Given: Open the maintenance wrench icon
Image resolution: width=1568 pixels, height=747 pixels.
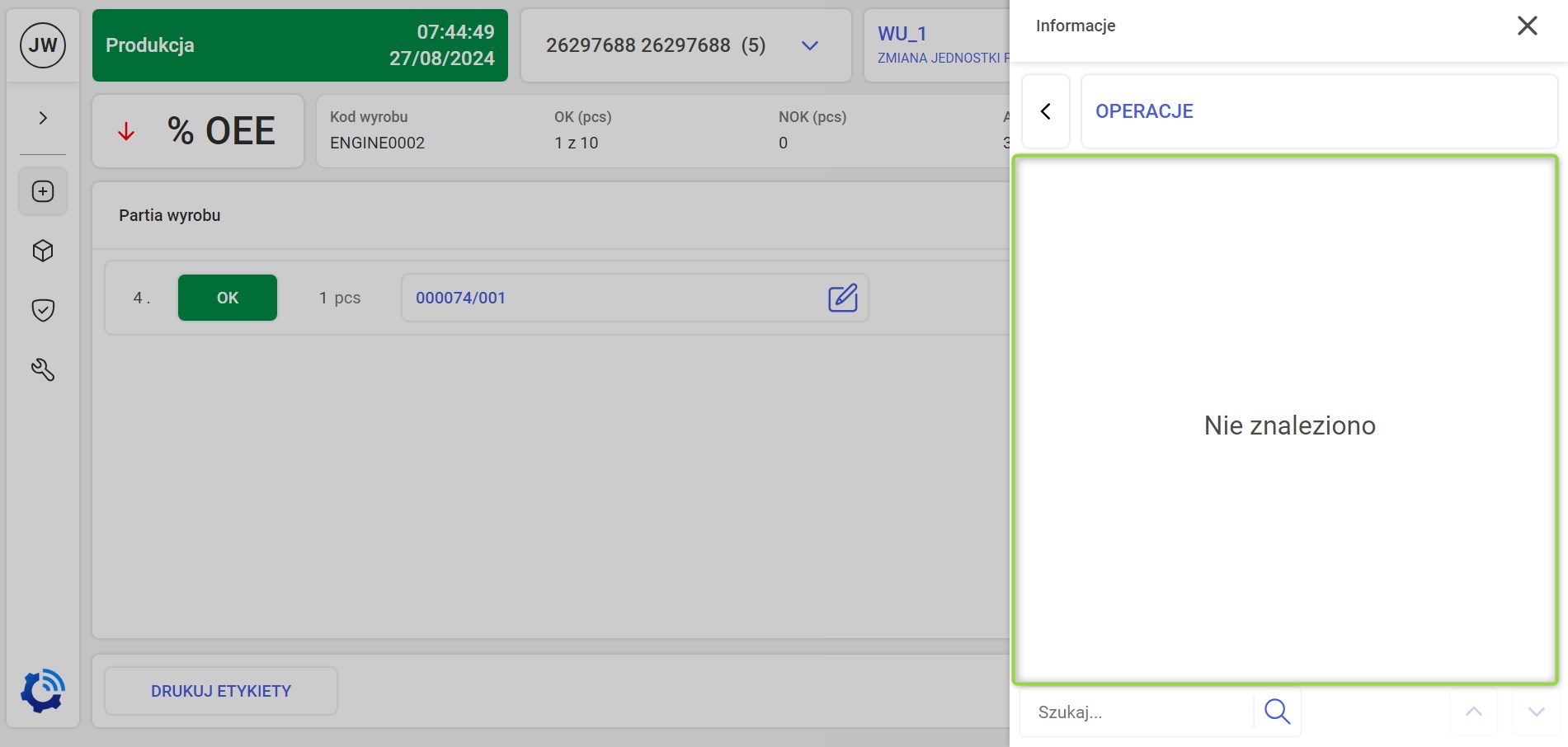Looking at the screenshot, I should point(43,369).
